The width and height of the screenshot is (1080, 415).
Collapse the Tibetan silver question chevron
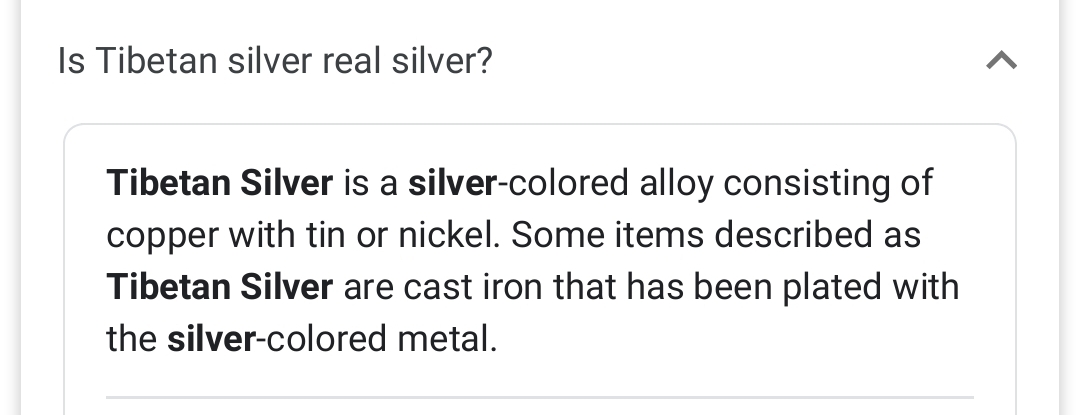click(x=1001, y=62)
